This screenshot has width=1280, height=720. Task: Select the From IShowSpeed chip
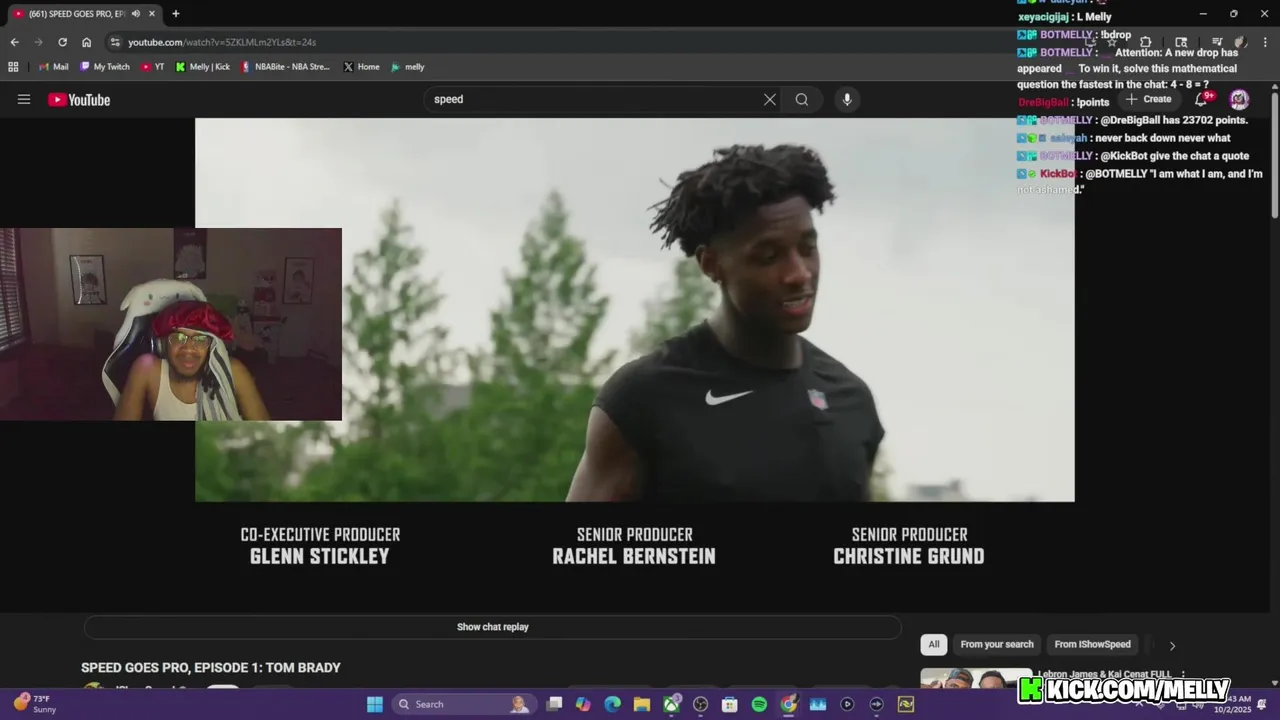click(1092, 645)
